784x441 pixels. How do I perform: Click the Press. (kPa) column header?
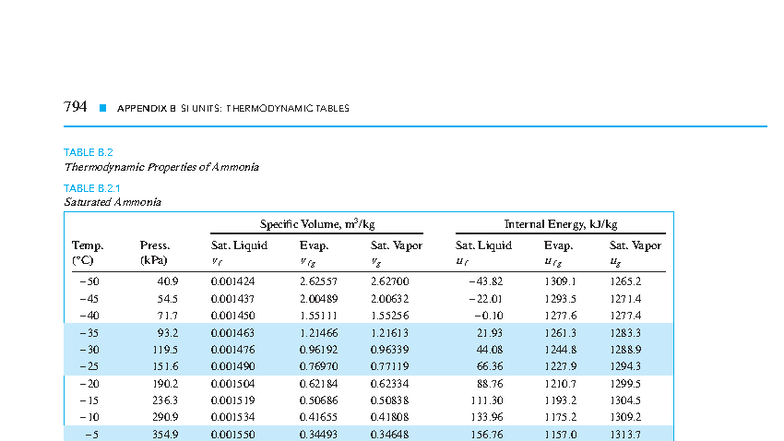(x=154, y=253)
